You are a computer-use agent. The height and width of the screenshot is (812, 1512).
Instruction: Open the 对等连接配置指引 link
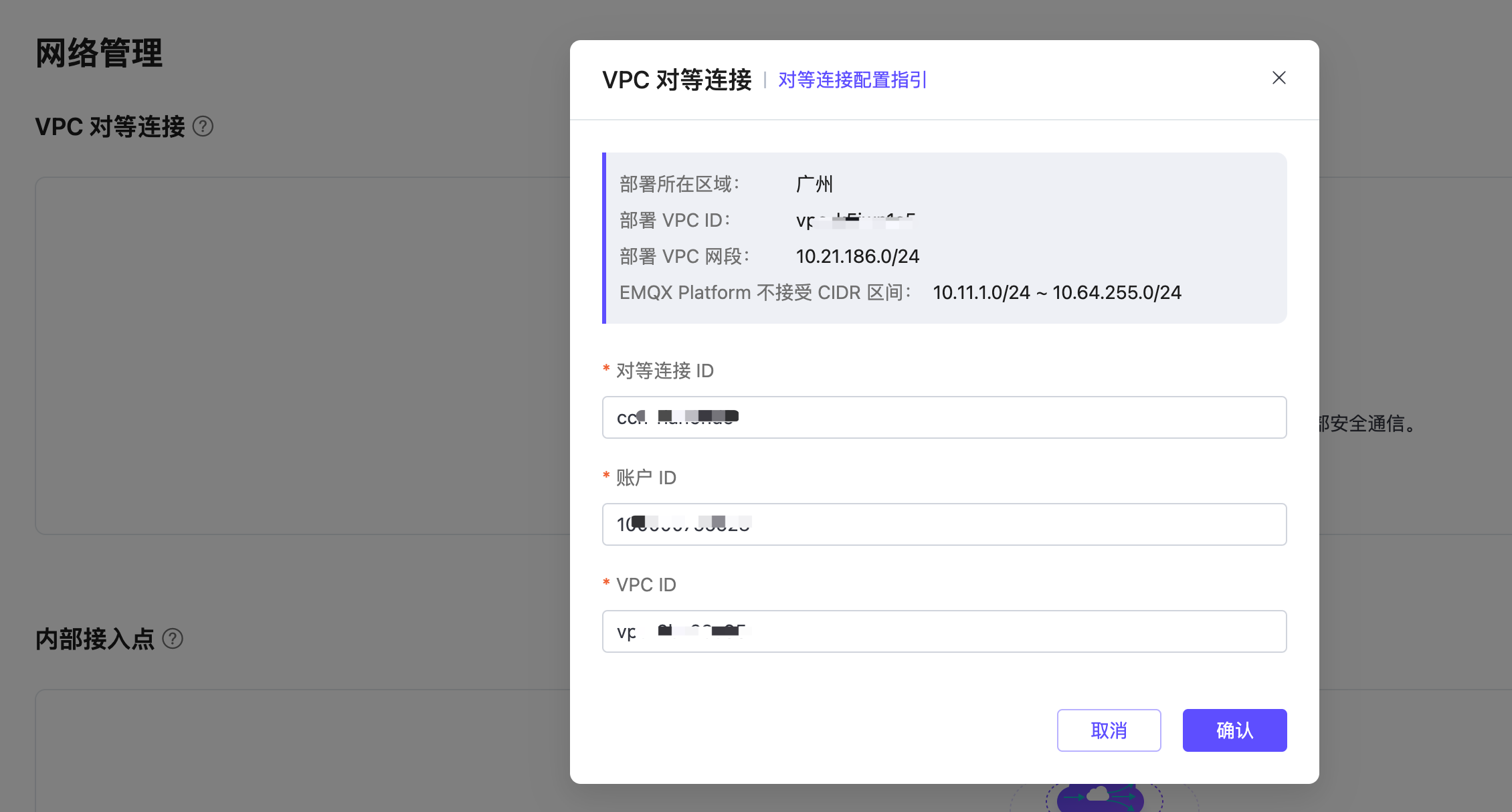[x=852, y=80]
